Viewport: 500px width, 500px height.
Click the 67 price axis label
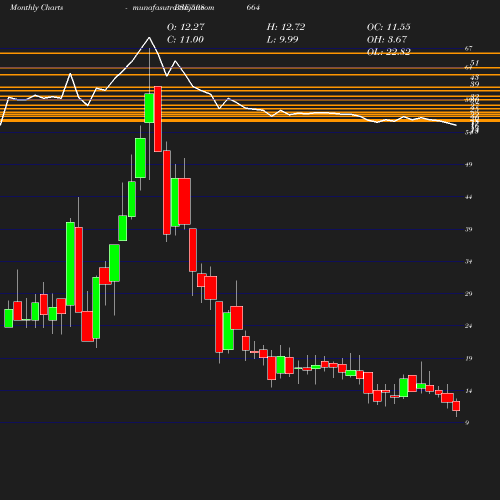(468, 49)
